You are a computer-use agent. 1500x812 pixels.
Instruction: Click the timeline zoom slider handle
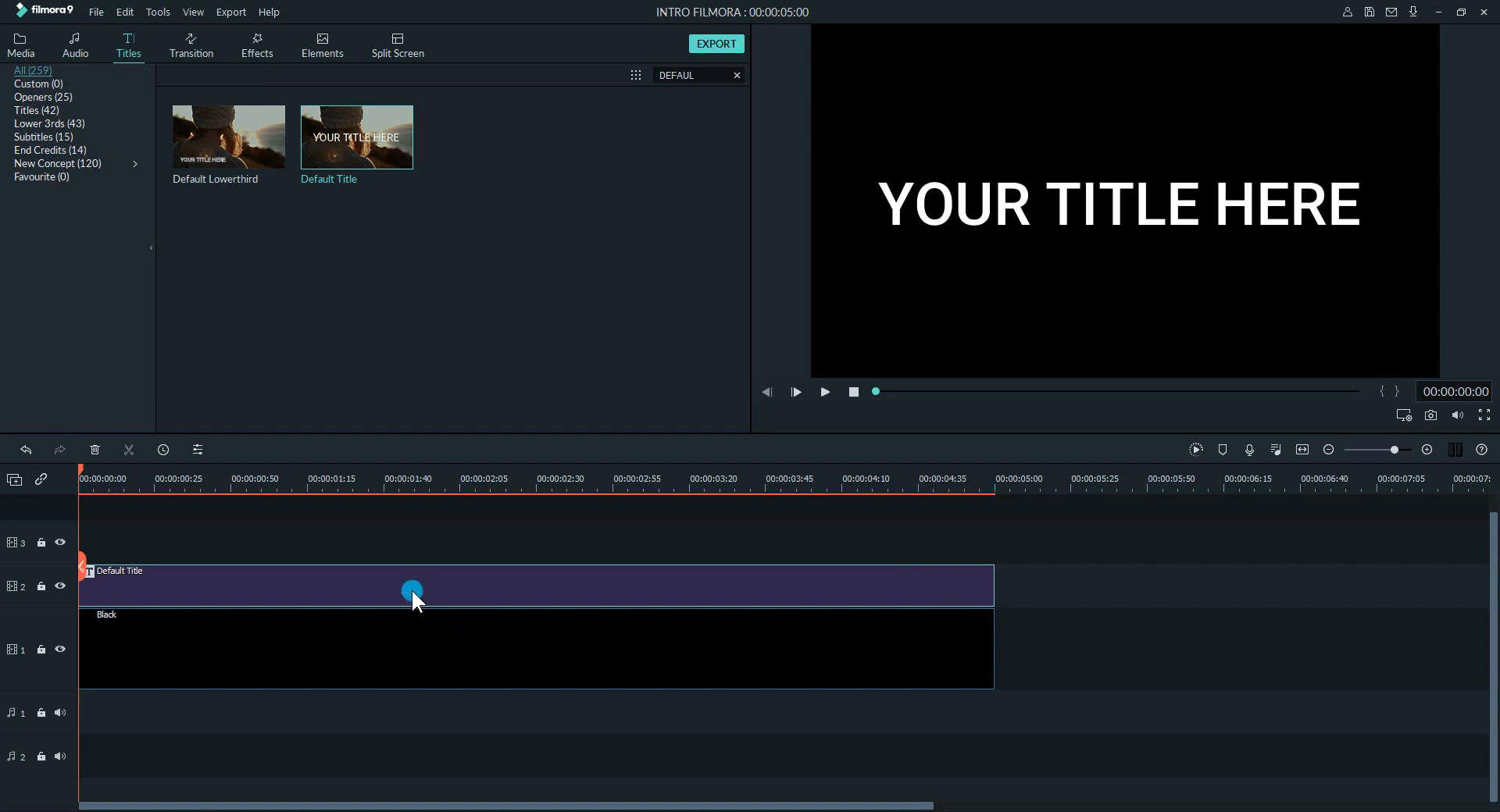tap(1394, 450)
